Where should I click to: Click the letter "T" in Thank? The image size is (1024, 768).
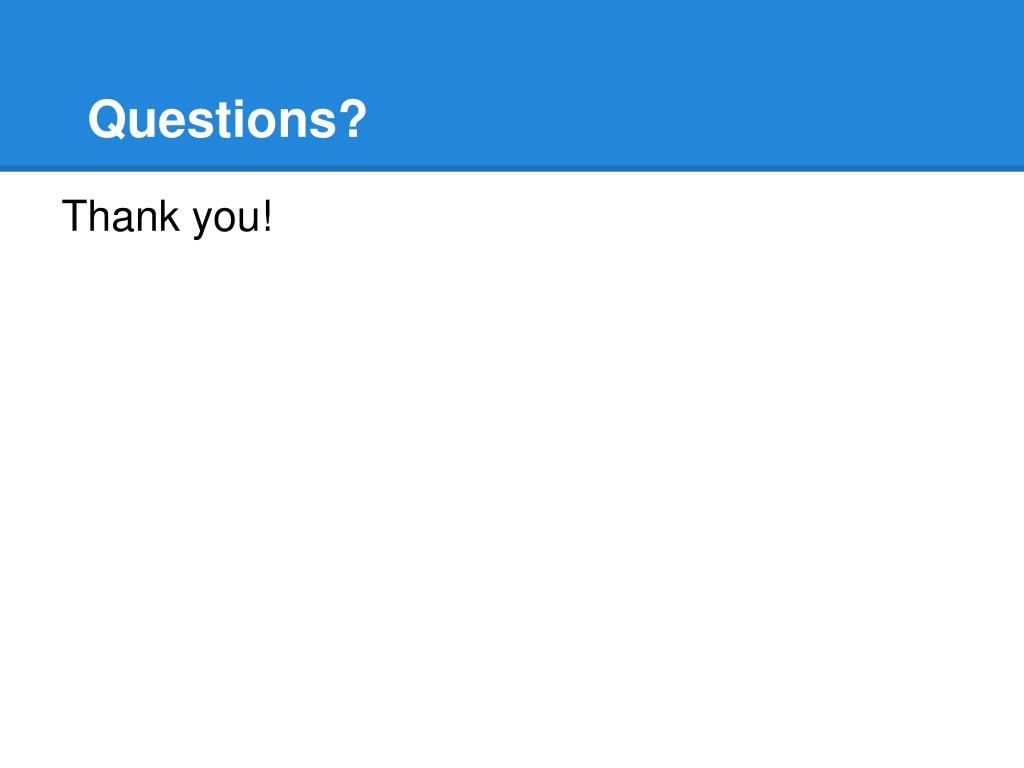(74, 216)
